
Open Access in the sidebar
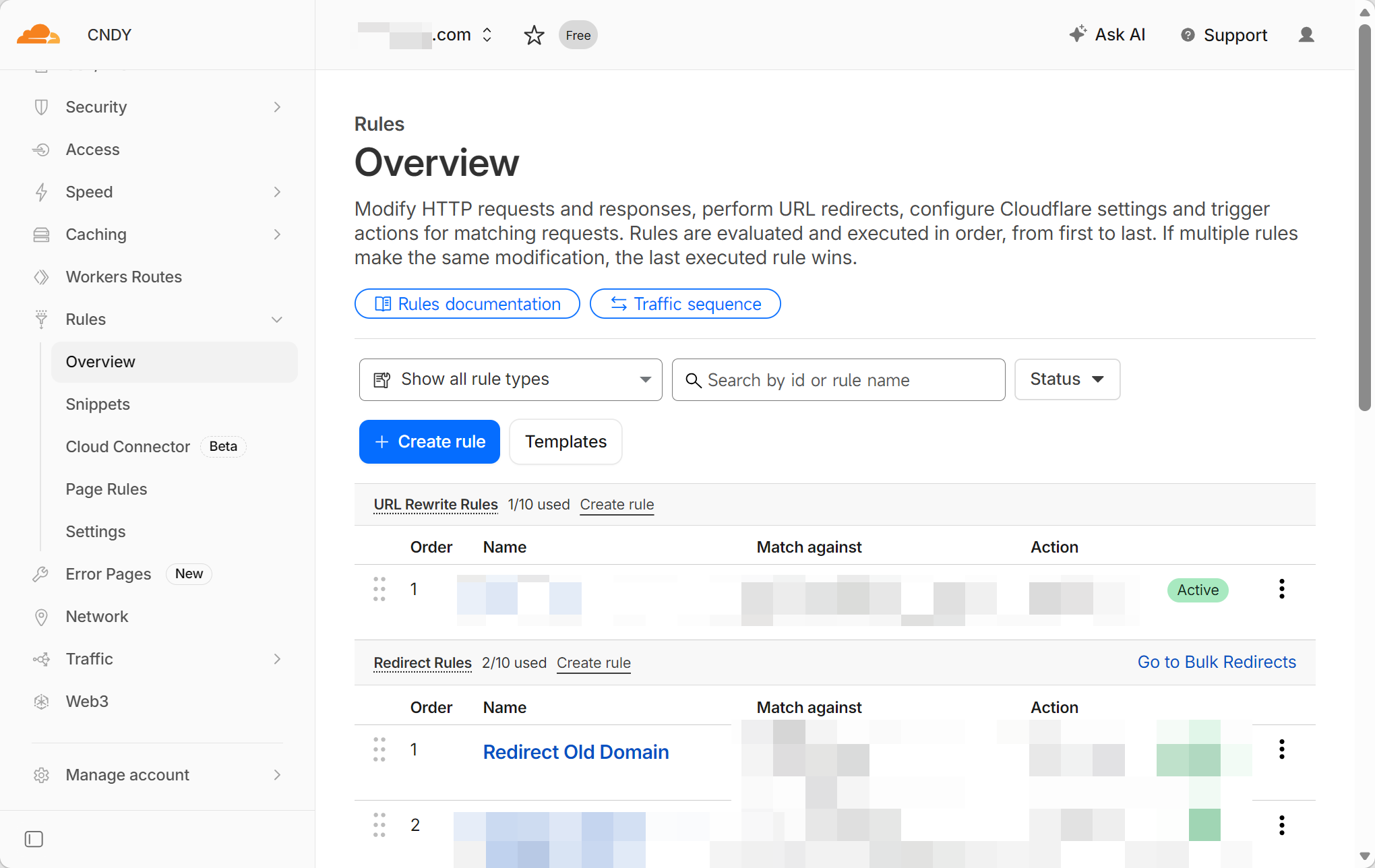click(93, 150)
